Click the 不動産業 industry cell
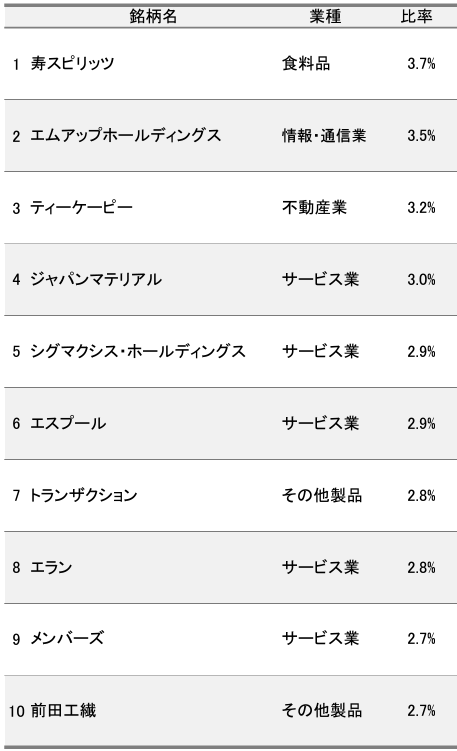Viewport: 457px width, 751px height. (x=314, y=207)
